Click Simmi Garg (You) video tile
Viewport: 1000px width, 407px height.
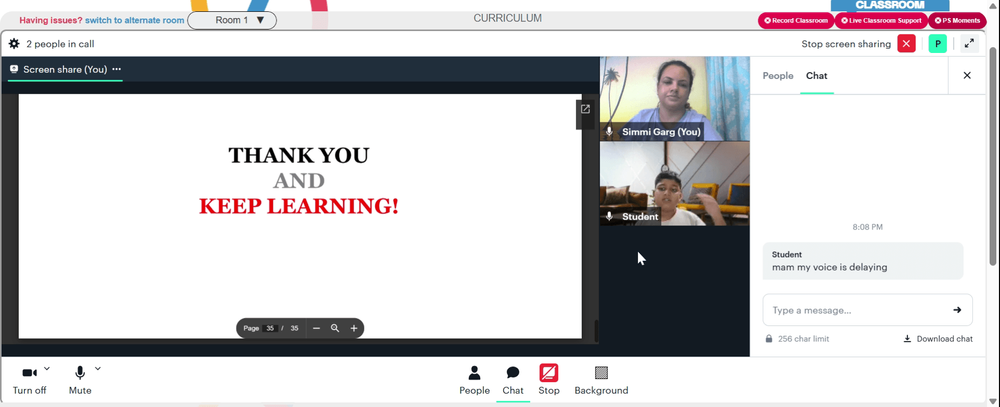tap(675, 98)
